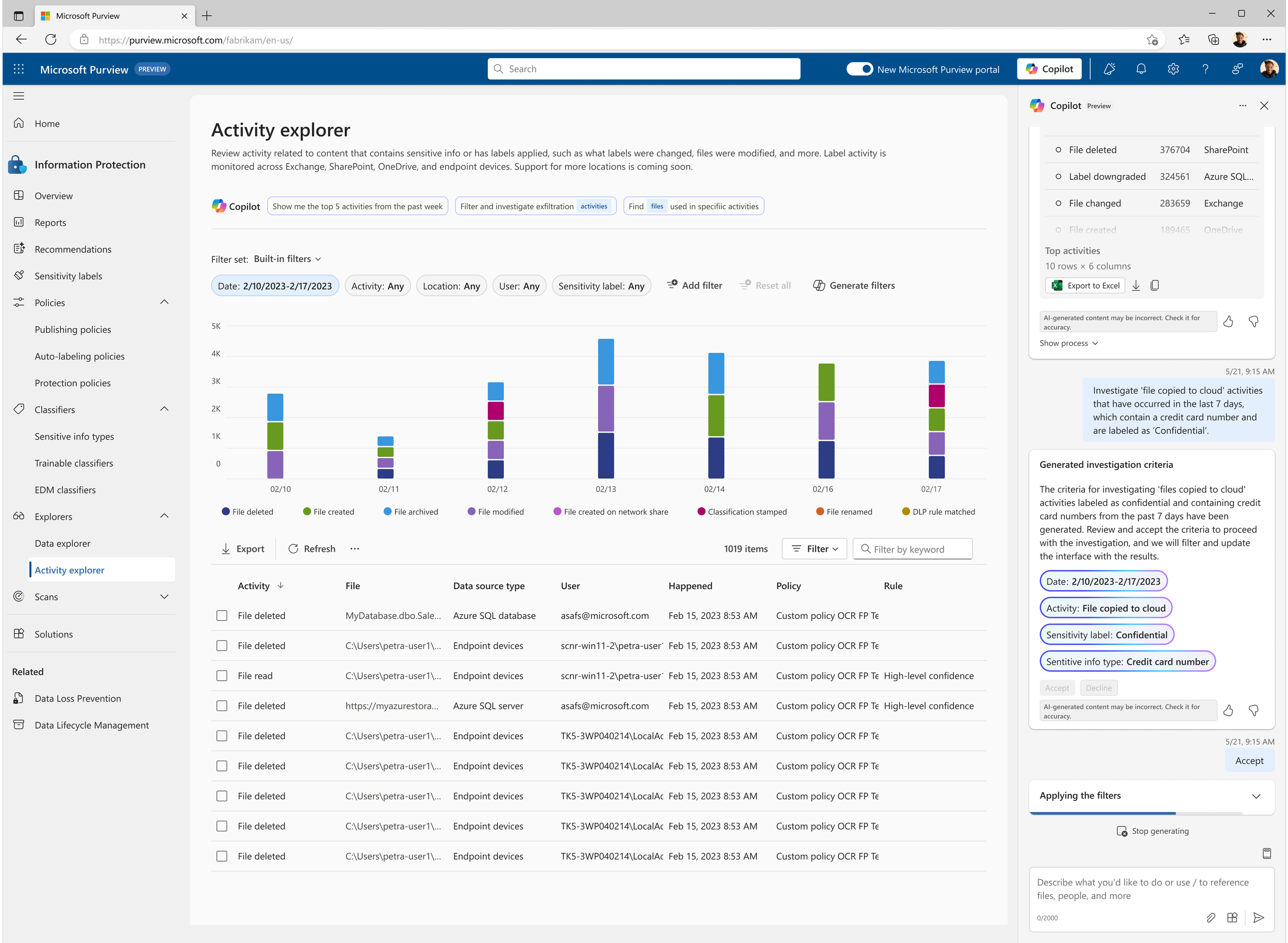Expand the Scans navigation section
Screen dimensions: 1288x943
point(164,597)
